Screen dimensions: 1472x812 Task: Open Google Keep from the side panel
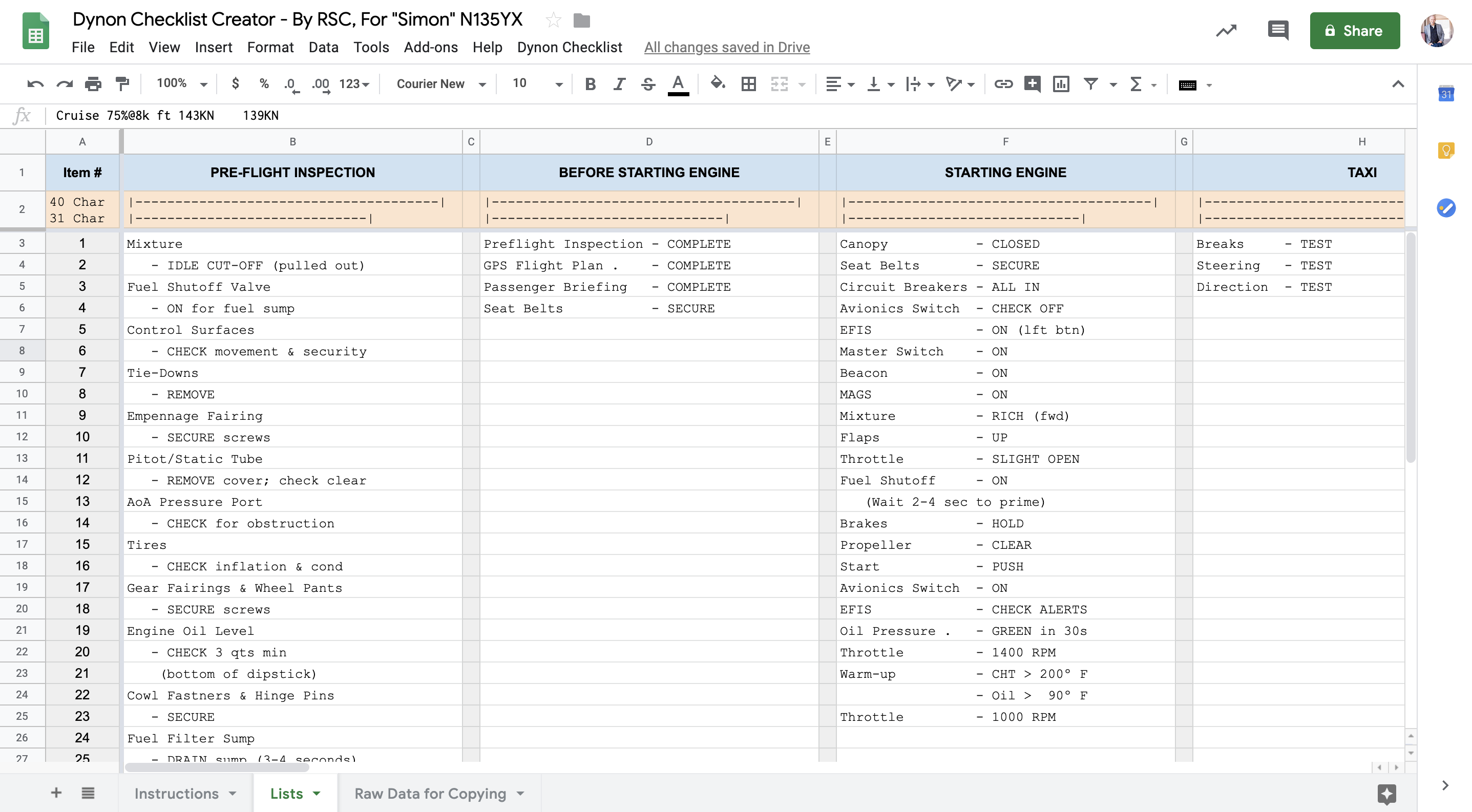point(1446,151)
